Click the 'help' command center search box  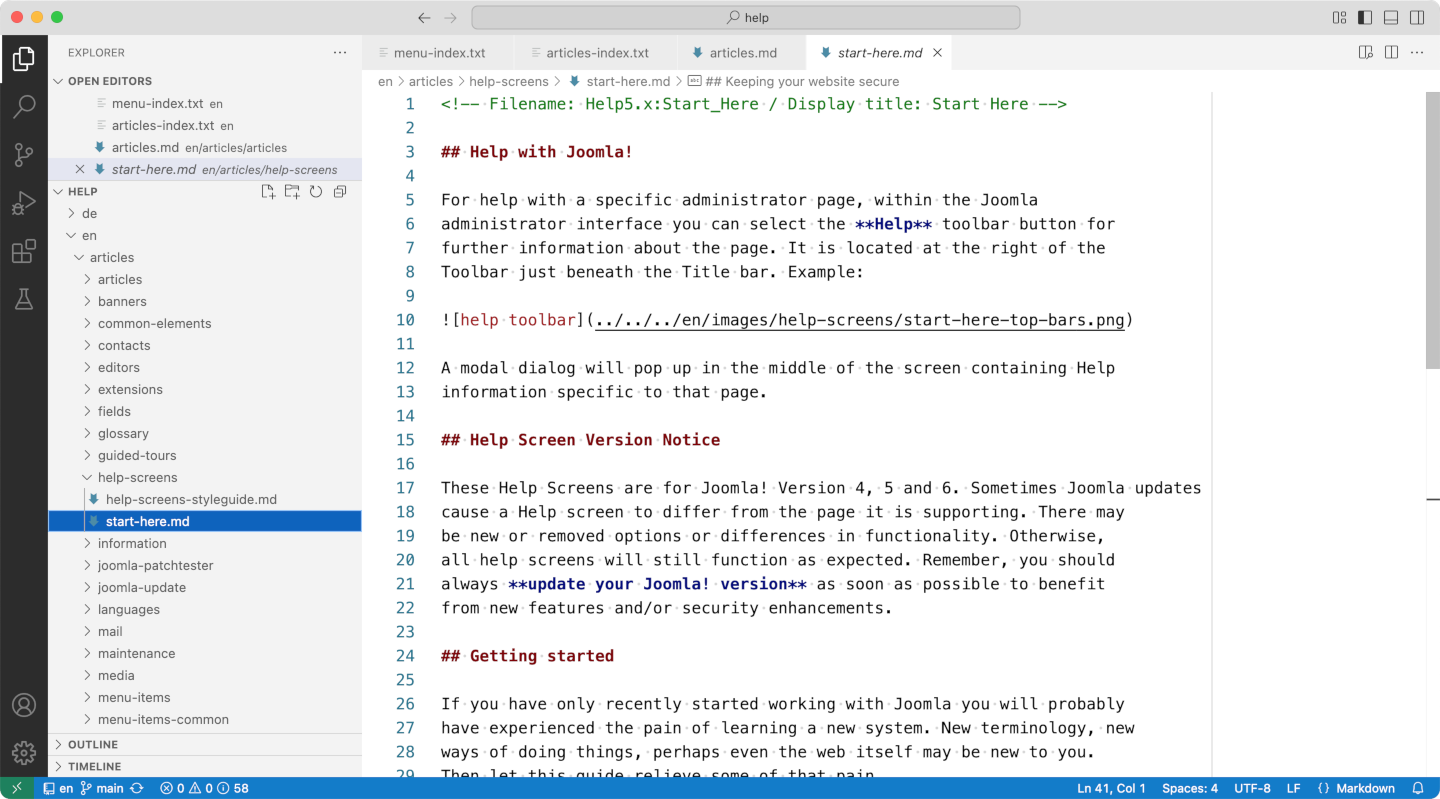[746, 17]
